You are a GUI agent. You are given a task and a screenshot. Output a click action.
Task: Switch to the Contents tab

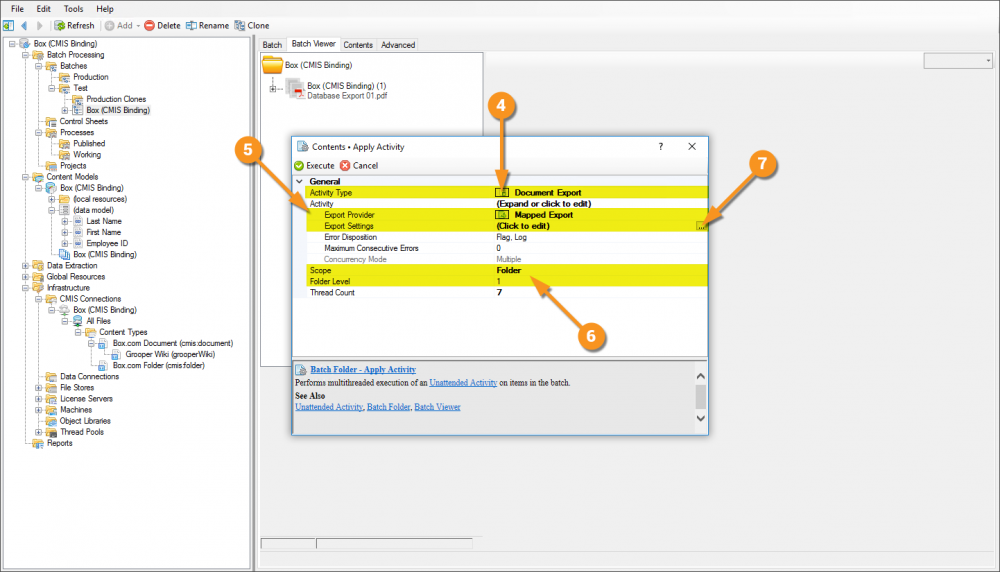[x=358, y=45]
